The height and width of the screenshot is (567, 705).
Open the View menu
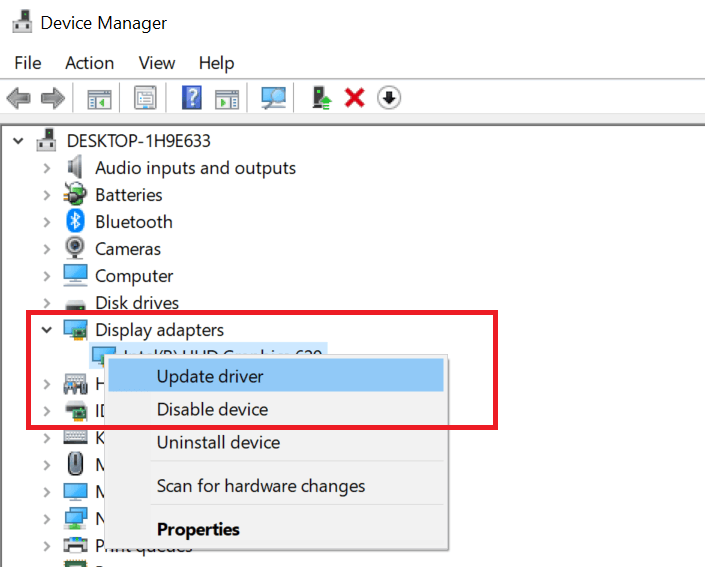pos(156,63)
